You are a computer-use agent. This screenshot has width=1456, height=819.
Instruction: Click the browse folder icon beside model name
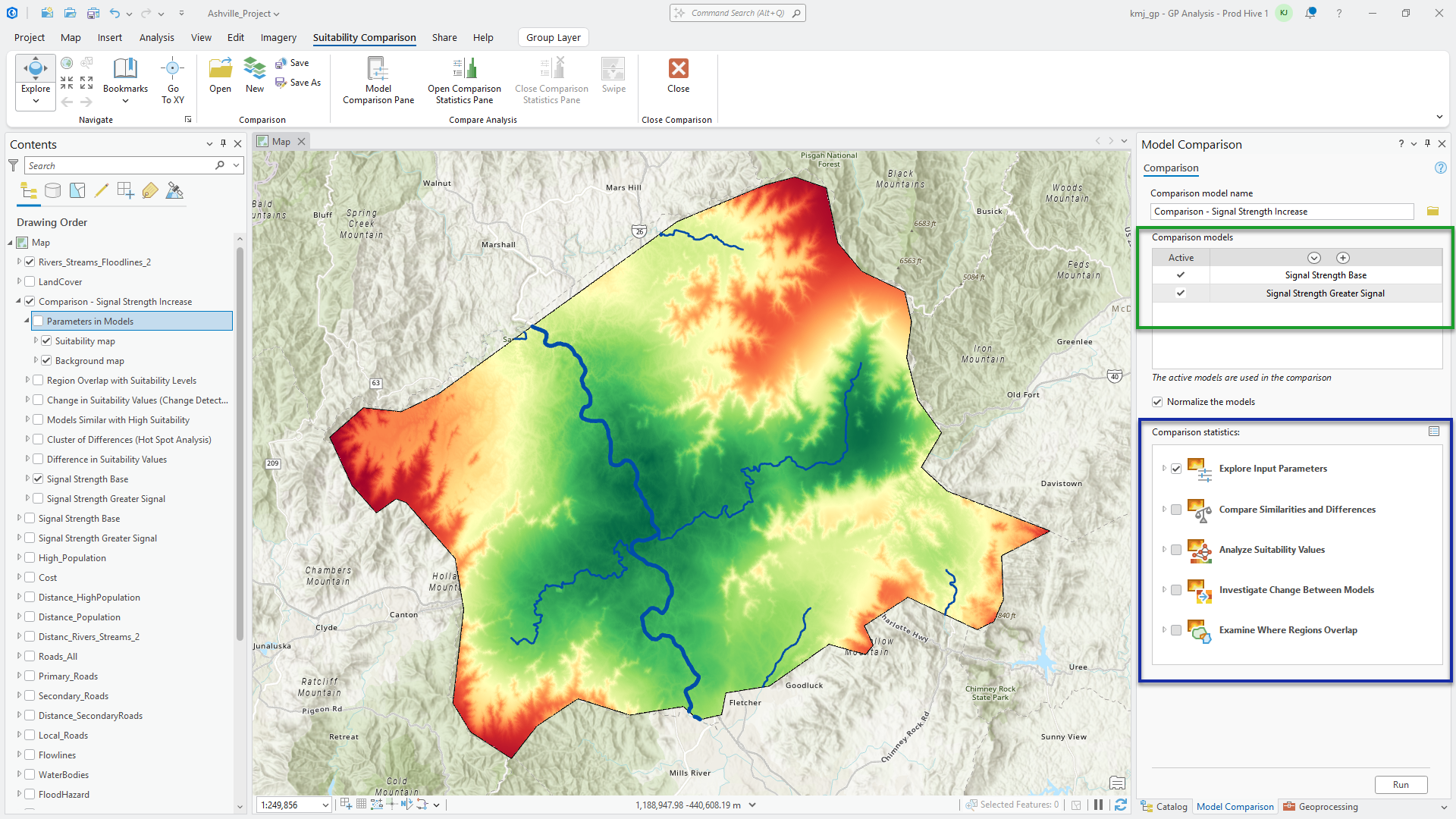(1432, 212)
